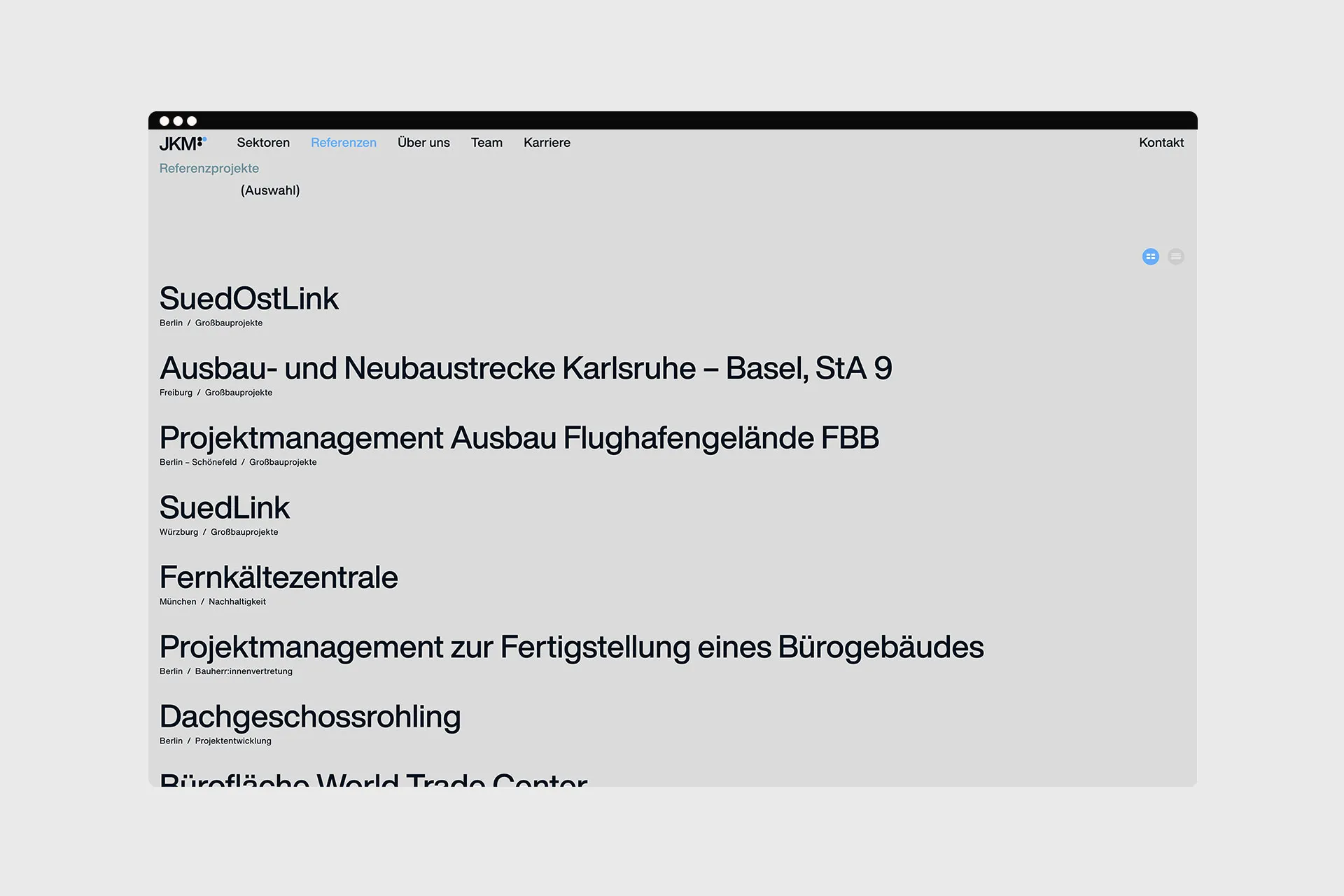Navigate to Karriere
This screenshot has width=1344, height=896.
tap(547, 143)
